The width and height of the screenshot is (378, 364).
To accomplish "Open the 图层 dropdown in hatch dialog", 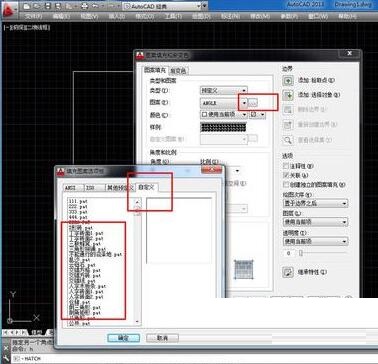I will point(315,222).
